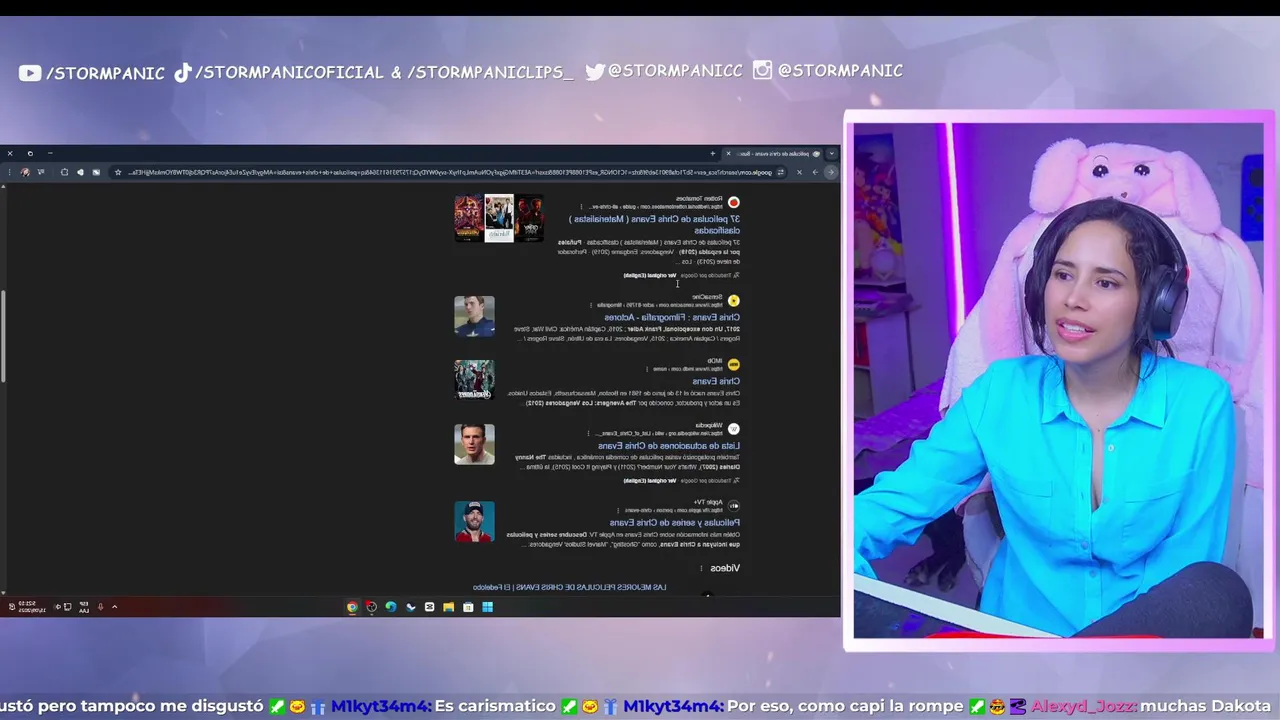Close the 'películas de chris evans' tab
1280x720 pixels.
point(728,153)
